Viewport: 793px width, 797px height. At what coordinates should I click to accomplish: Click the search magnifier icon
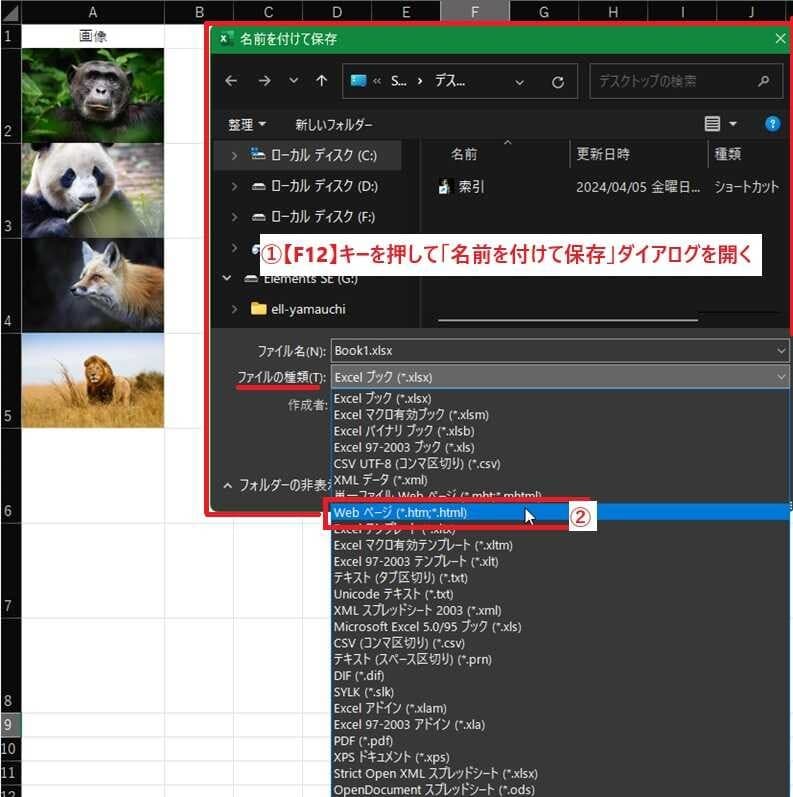[x=763, y=82]
